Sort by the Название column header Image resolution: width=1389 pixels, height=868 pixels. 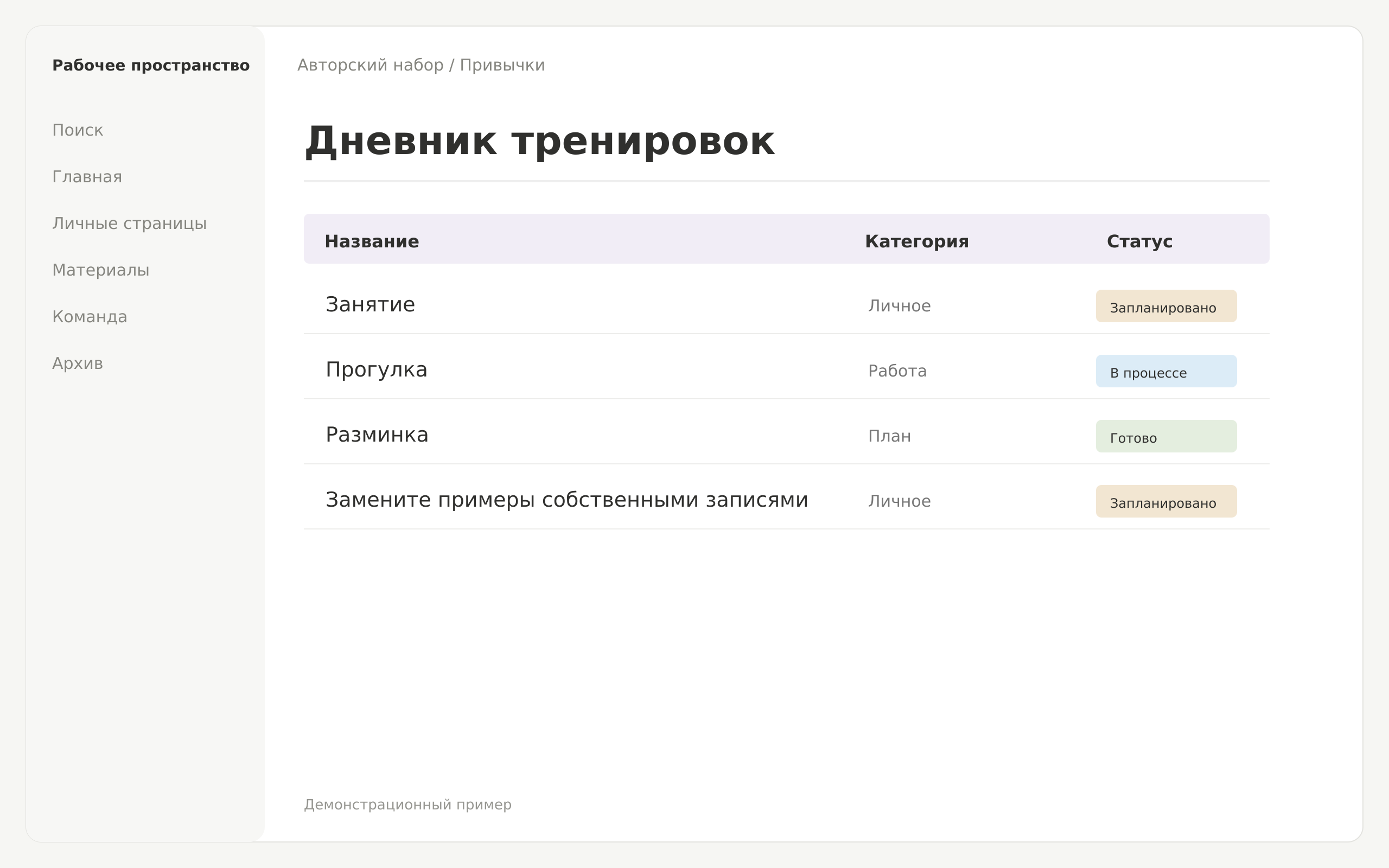pos(372,242)
